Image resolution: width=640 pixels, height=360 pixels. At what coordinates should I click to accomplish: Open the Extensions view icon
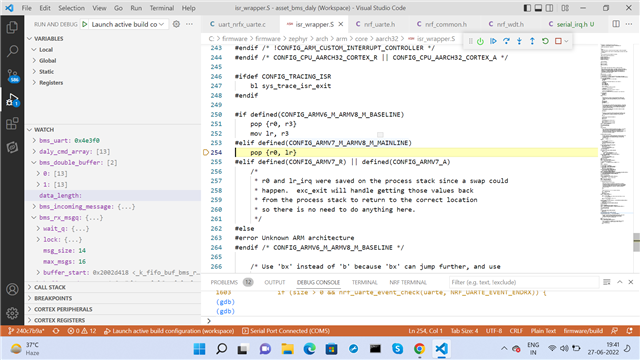click(12, 123)
